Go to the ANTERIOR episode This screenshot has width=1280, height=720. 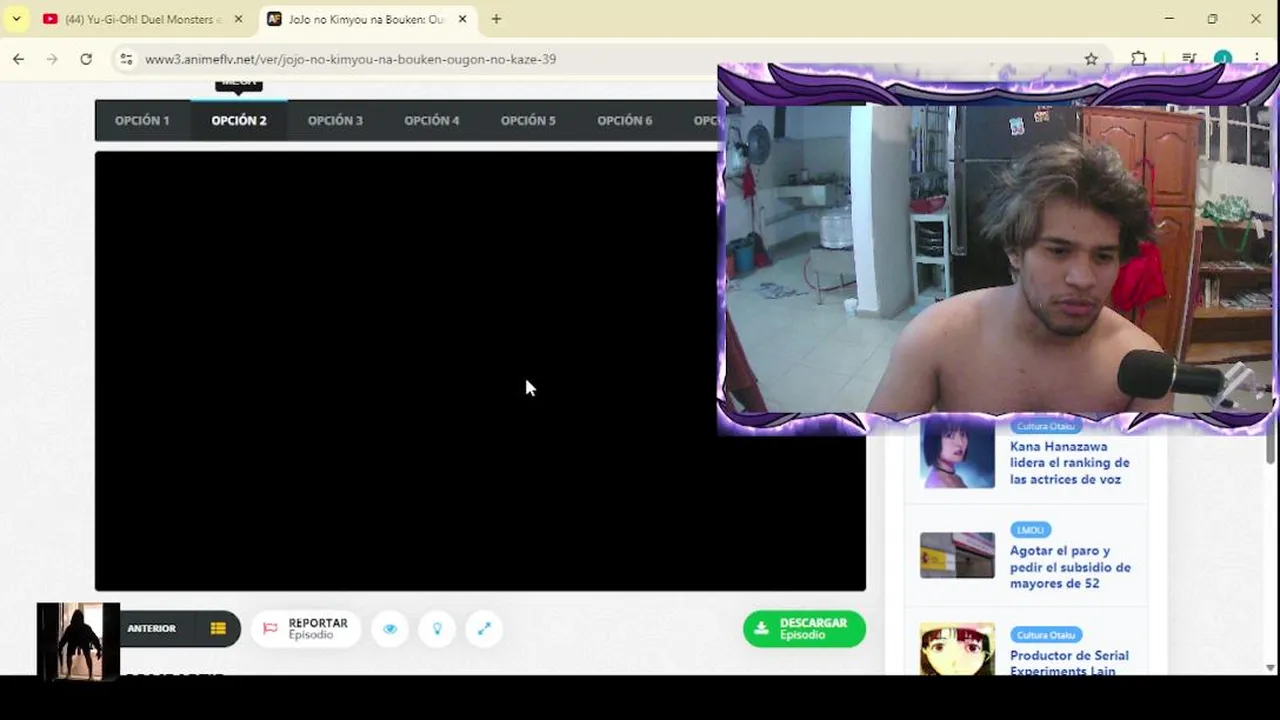click(152, 629)
